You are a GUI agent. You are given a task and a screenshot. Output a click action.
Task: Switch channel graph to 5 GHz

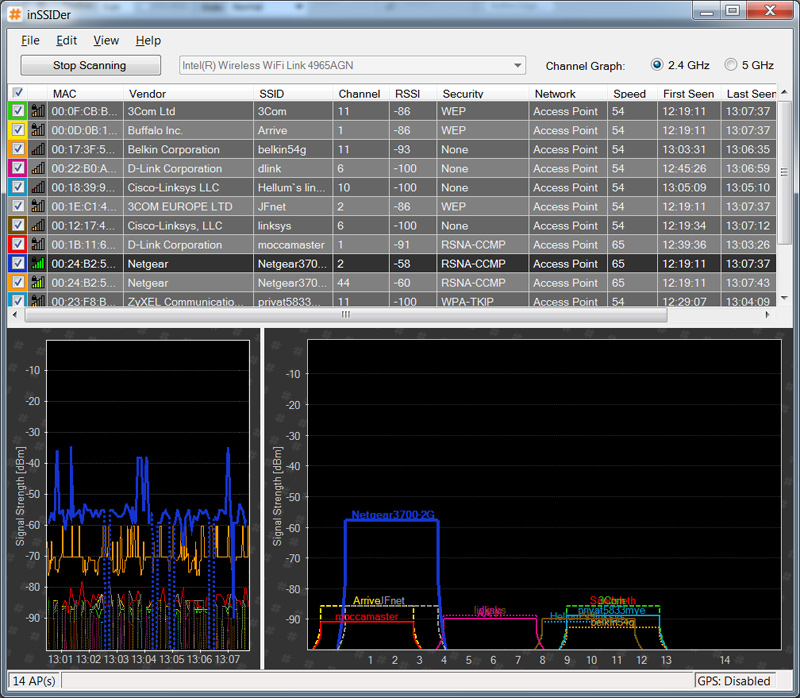coord(729,65)
